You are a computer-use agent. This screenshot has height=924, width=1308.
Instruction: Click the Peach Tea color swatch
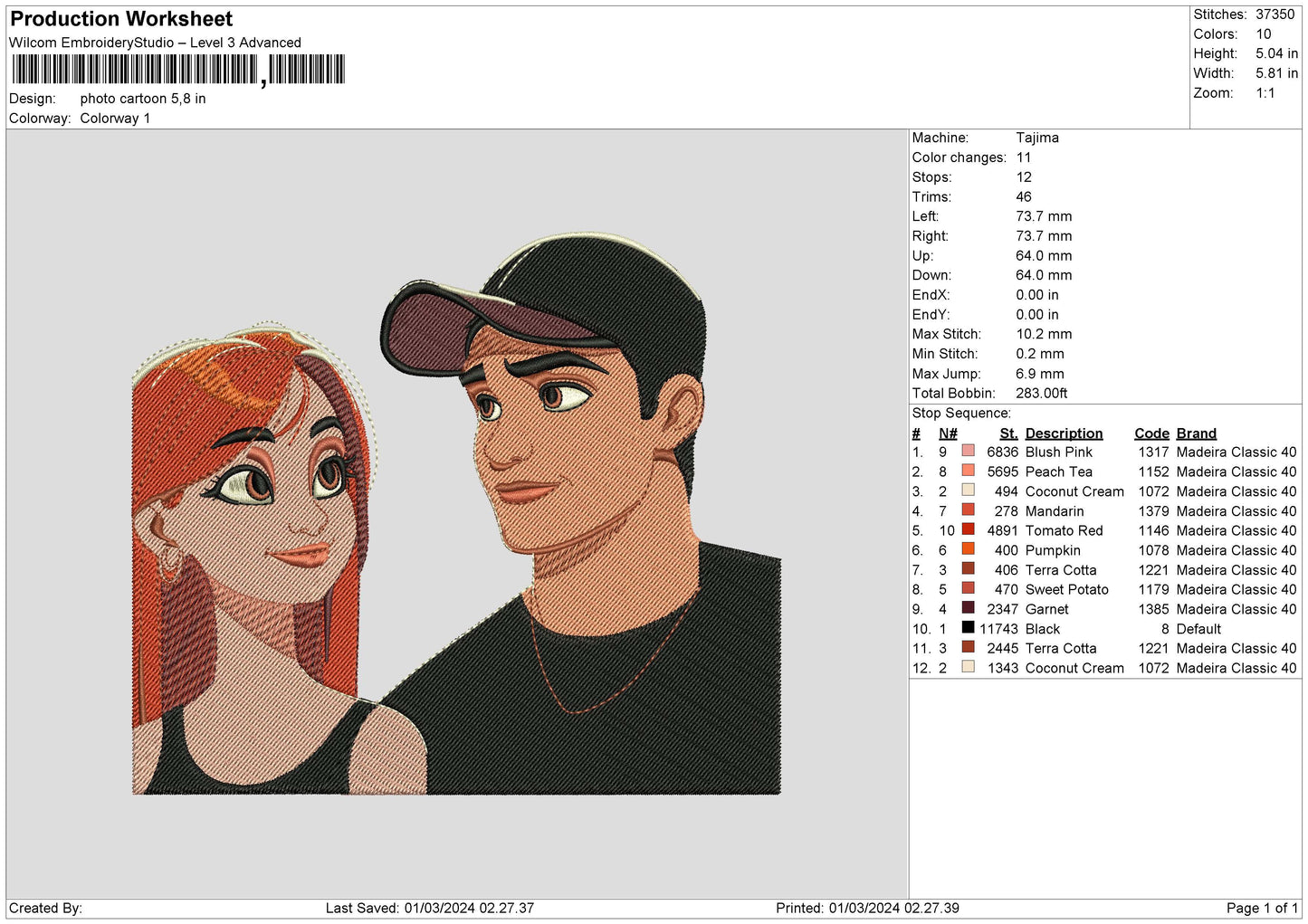click(x=969, y=471)
